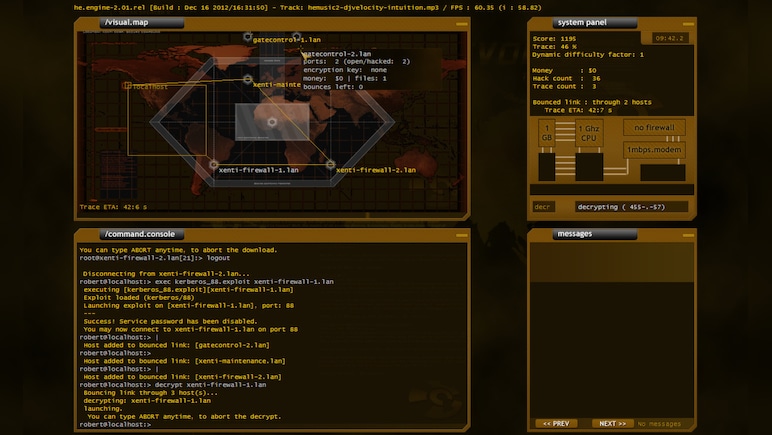Screen dimensions: 772x435
Task: Click the 1 Ghz CPU component
Action: tap(589, 133)
